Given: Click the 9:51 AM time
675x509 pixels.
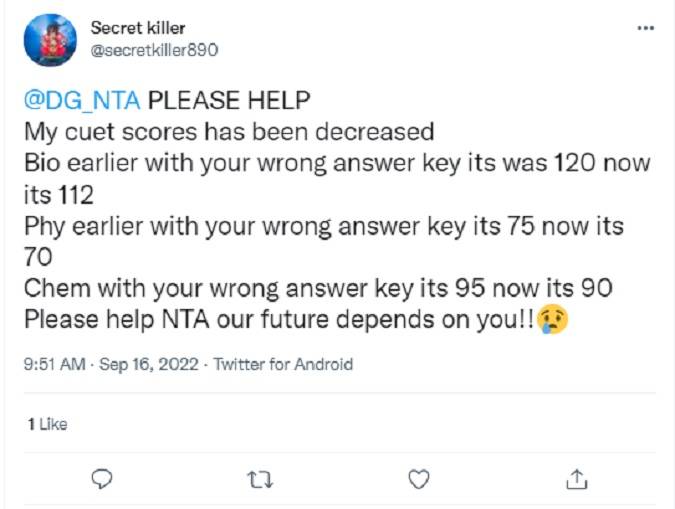Looking at the screenshot, I should [x=53, y=365].
